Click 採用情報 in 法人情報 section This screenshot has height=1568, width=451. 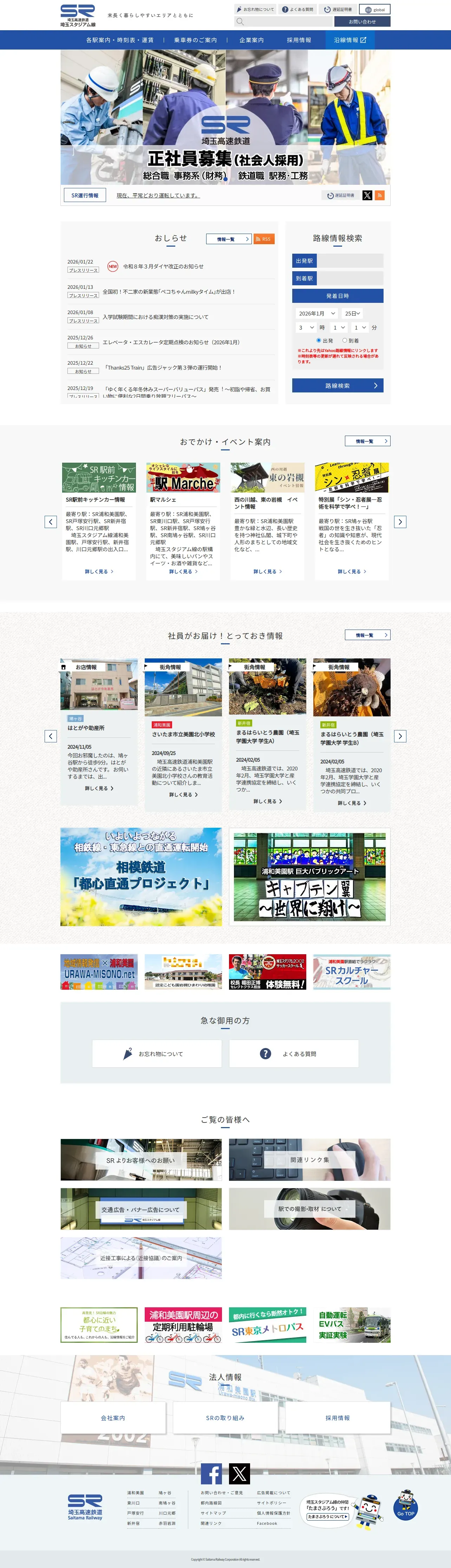coord(338,1418)
